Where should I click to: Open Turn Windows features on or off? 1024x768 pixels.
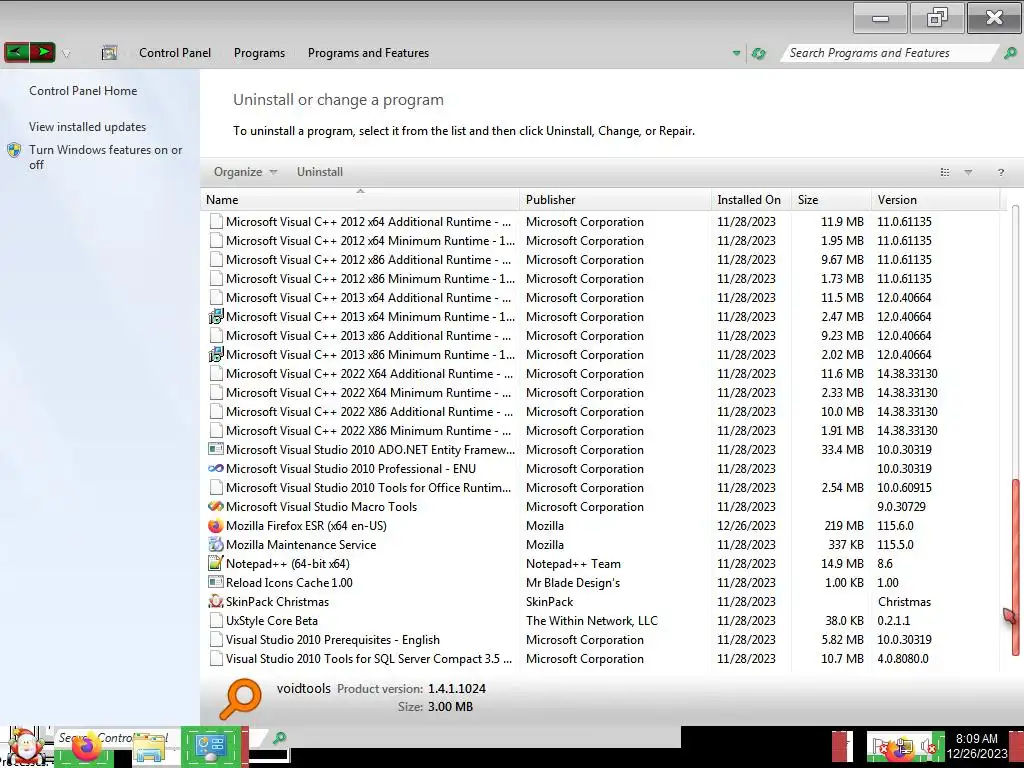[105, 157]
